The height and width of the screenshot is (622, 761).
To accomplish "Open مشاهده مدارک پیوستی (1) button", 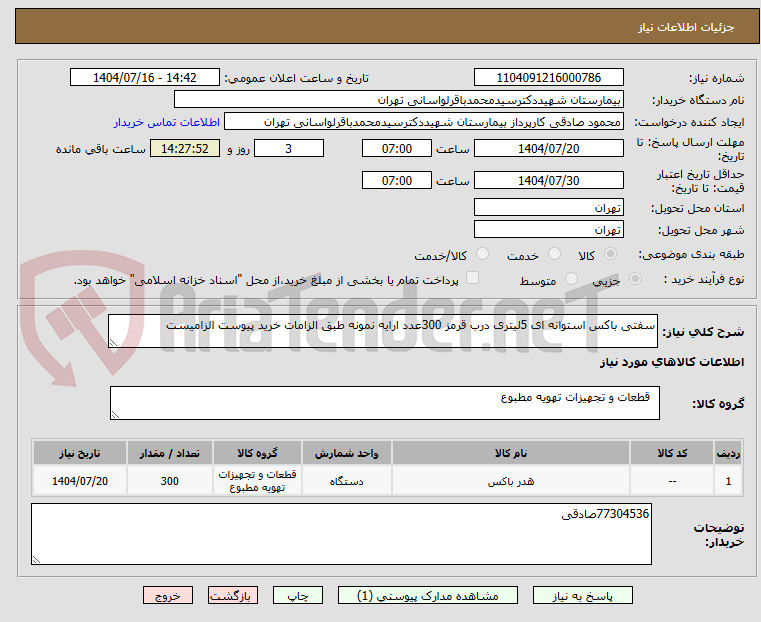I will (428, 595).
